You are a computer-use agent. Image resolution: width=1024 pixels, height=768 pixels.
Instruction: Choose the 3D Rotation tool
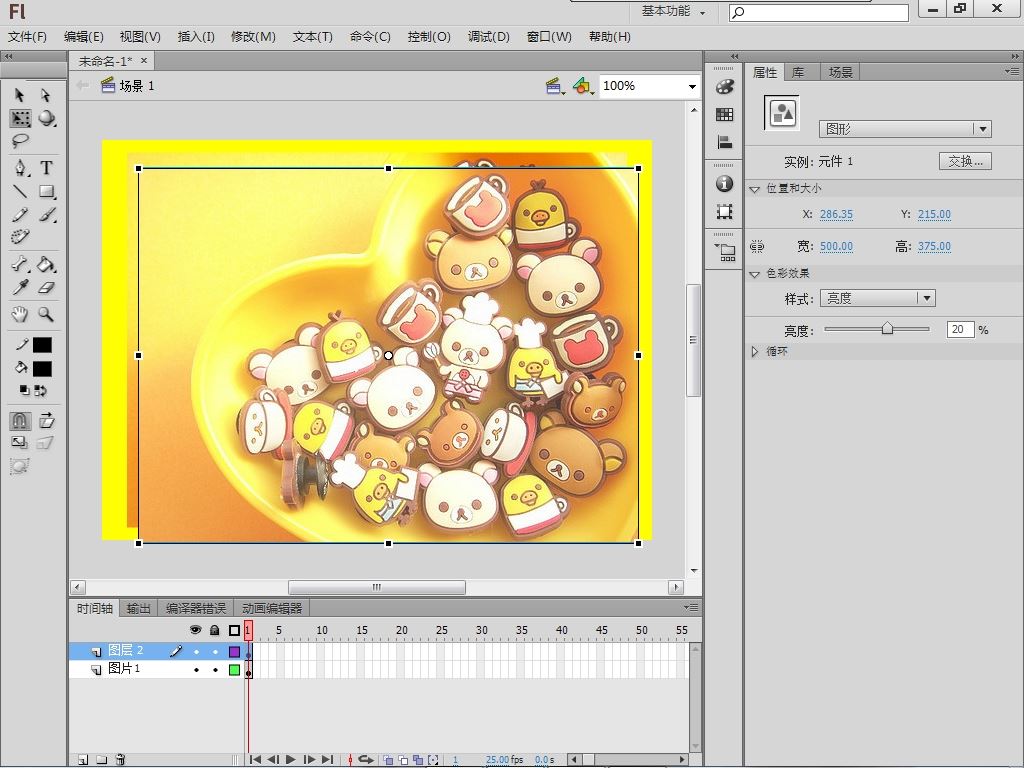[46, 118]
